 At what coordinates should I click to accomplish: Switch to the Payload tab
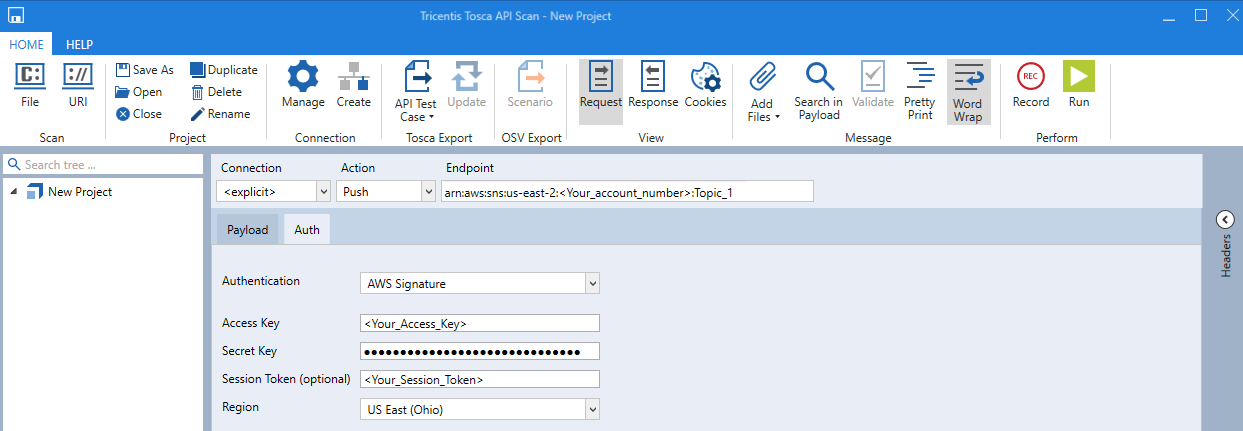[247, 230]
